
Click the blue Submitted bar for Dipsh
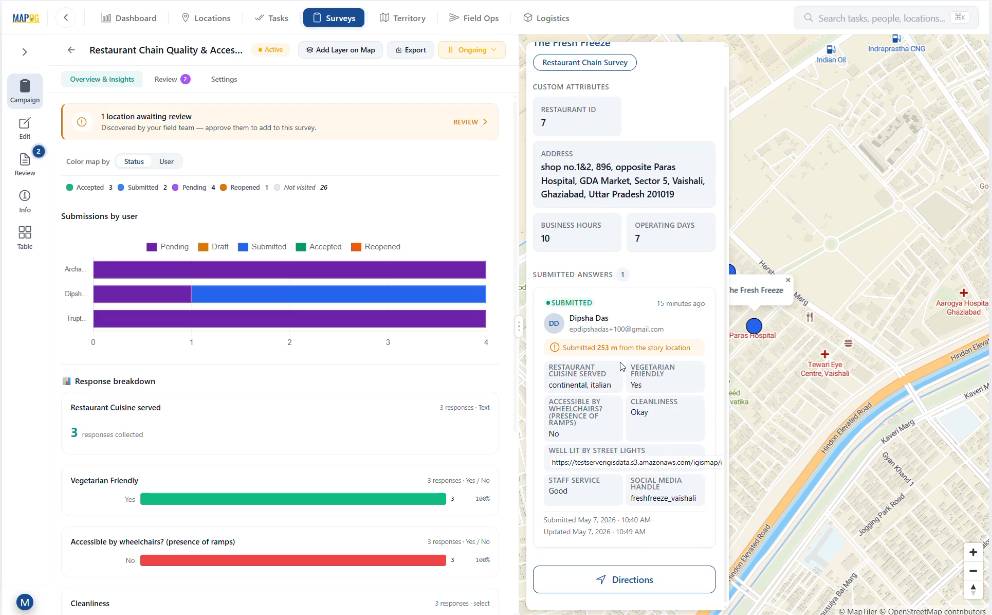(x=338, y=294)
